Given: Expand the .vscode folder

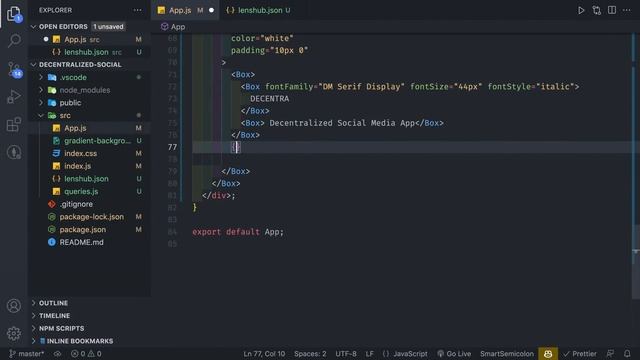Looking at the screenshot, I should click(x=89, y=77).
